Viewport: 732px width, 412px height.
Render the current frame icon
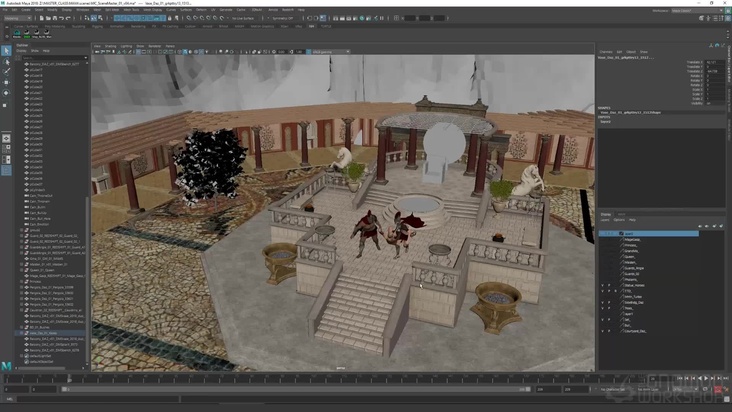pos(342,18)
